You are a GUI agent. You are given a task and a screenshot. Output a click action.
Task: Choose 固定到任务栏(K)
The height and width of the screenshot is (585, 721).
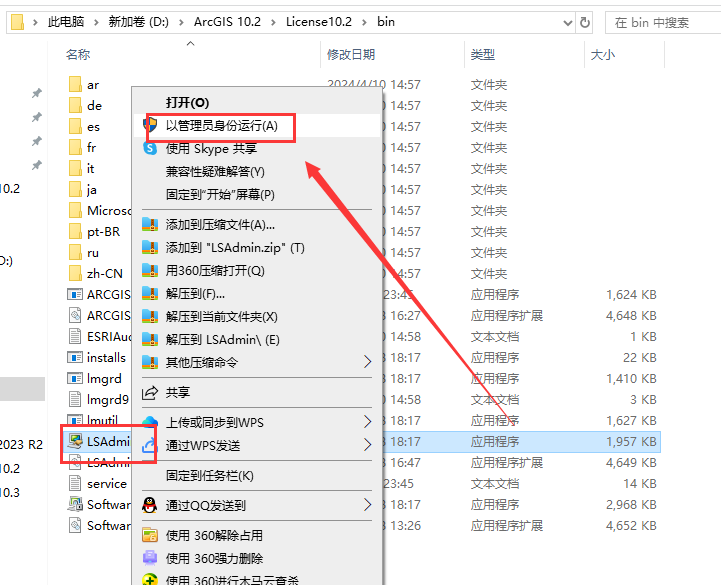pos(209,476)
